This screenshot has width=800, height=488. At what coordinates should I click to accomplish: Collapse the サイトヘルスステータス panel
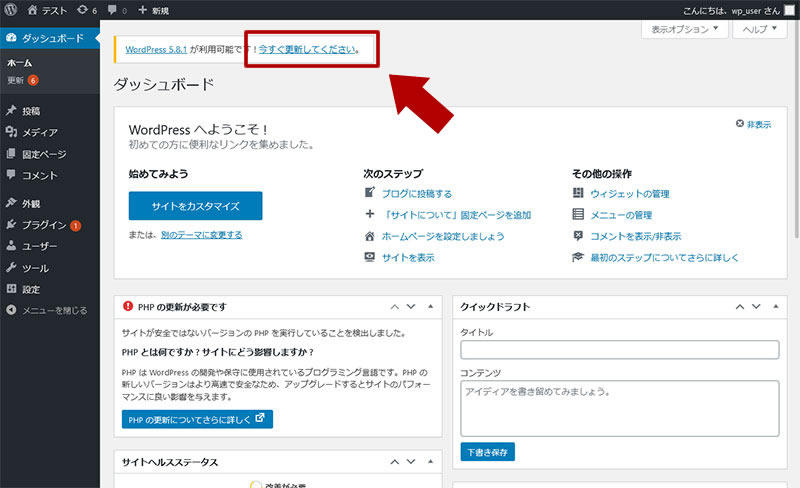pos(430,461)
